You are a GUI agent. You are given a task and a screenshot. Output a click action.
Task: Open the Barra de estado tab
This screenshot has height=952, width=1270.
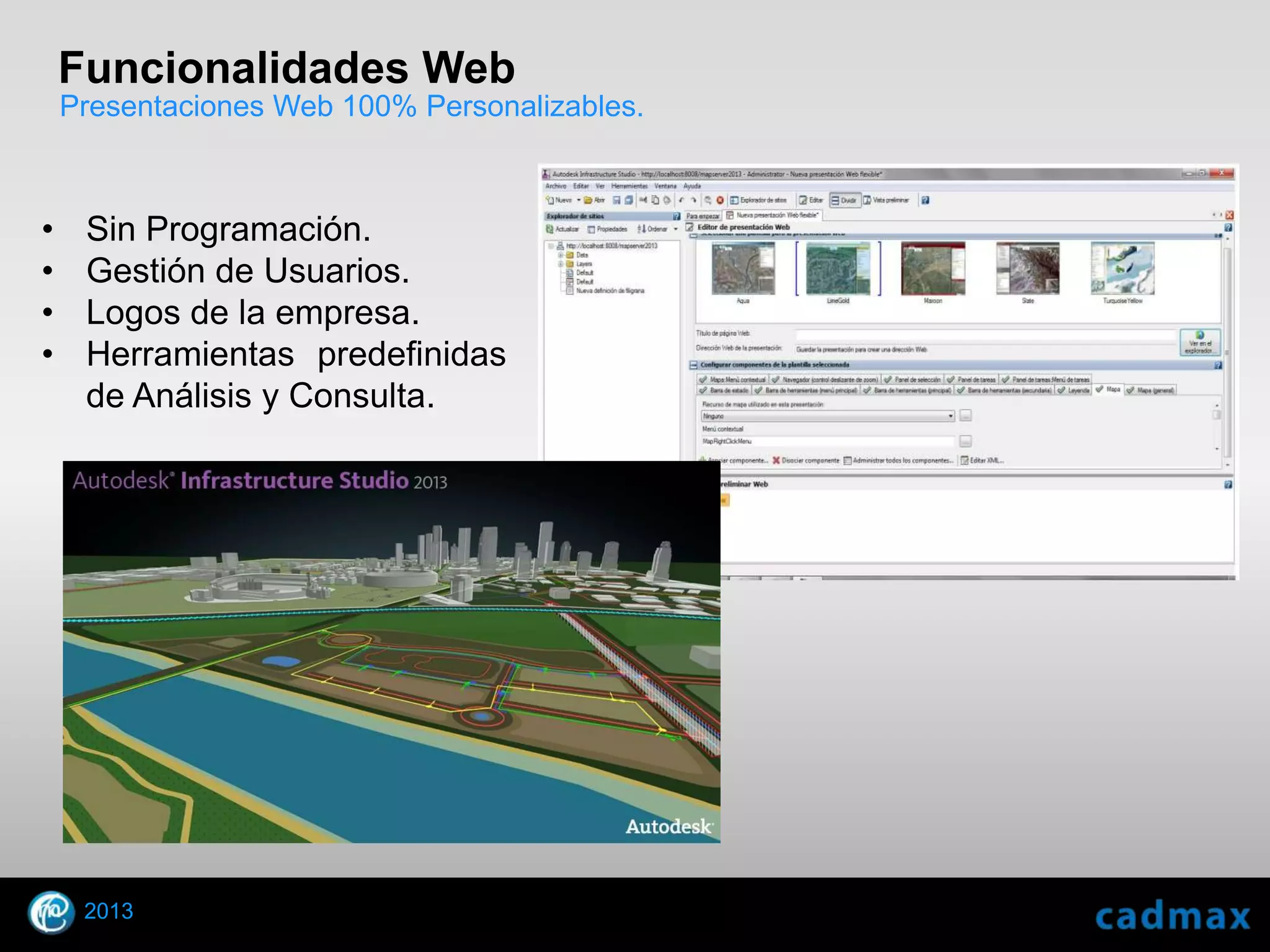[724, 390]
